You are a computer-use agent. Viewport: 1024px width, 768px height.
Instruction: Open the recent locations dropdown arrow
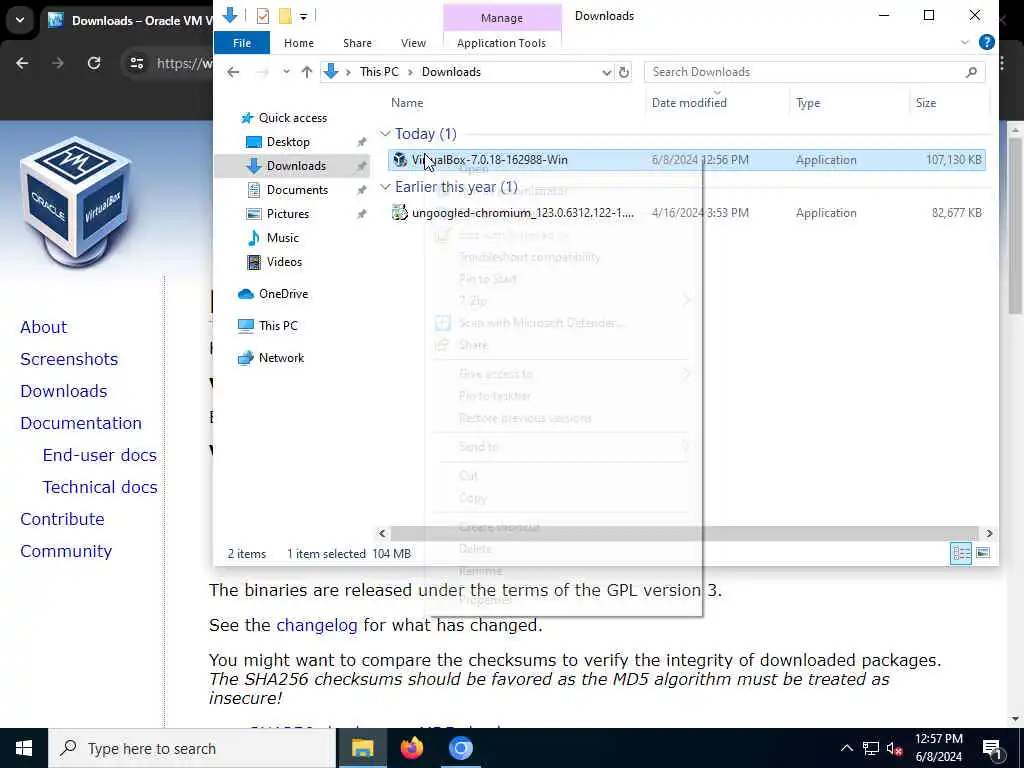(x=286, y=72)
